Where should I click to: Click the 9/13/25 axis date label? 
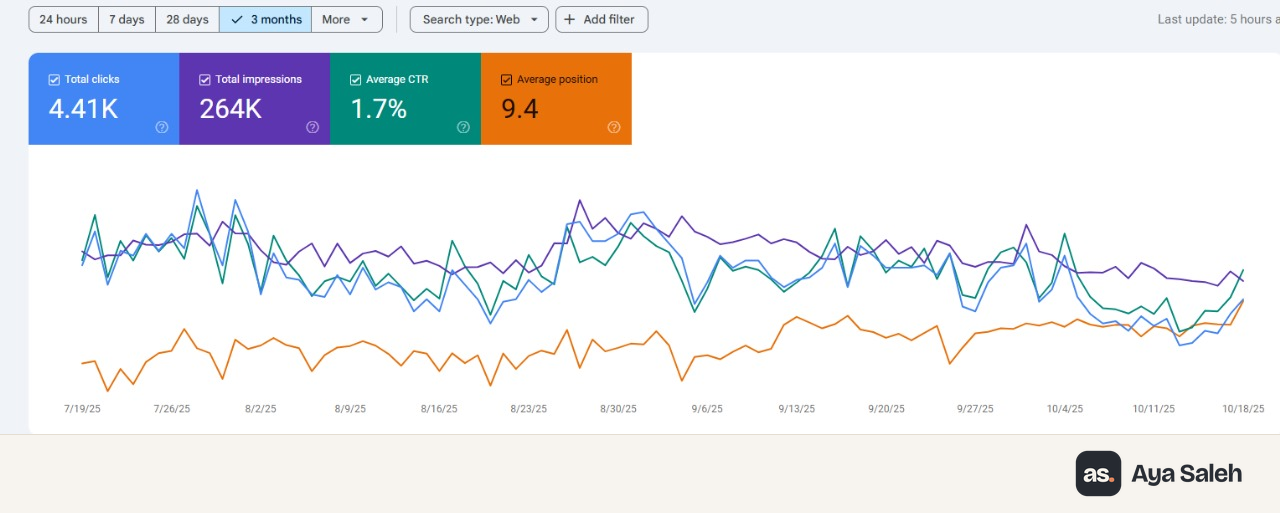coord(797,409)
